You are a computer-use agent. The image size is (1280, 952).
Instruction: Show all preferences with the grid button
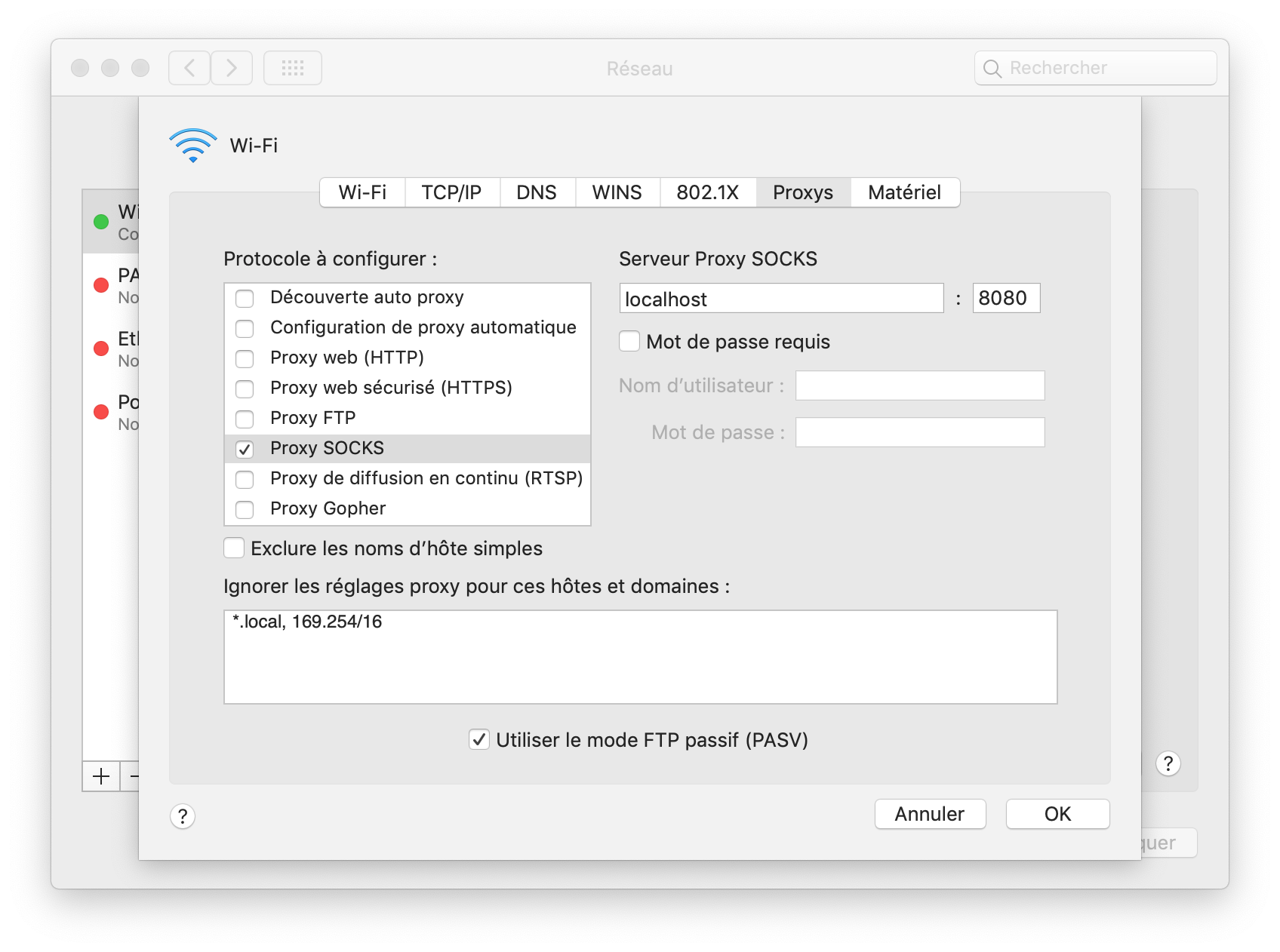293,68
